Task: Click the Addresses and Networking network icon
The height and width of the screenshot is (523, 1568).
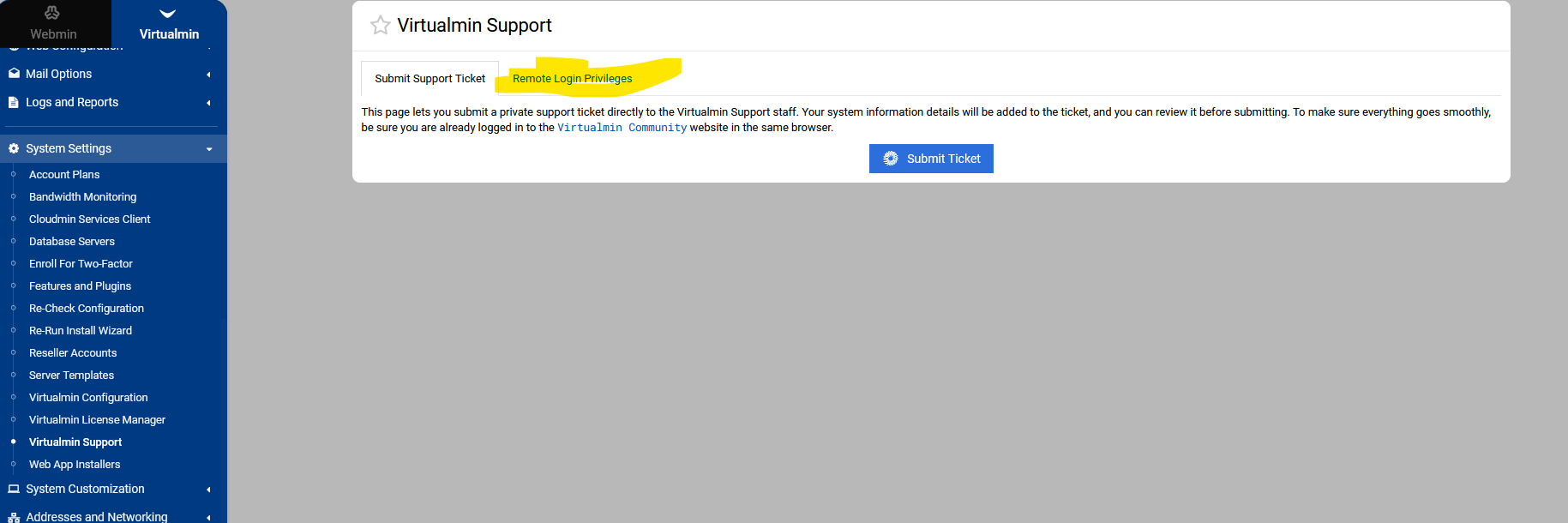Action: (x=14, y=517)
